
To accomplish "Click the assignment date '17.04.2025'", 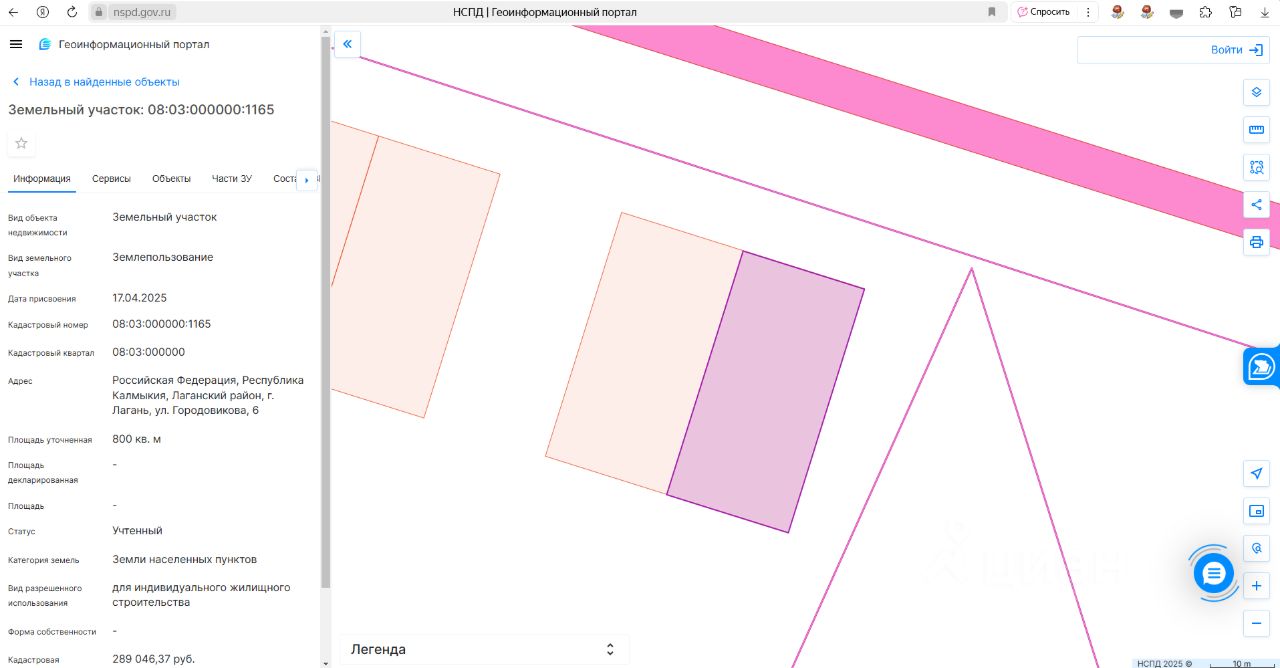I will [139, 298].
